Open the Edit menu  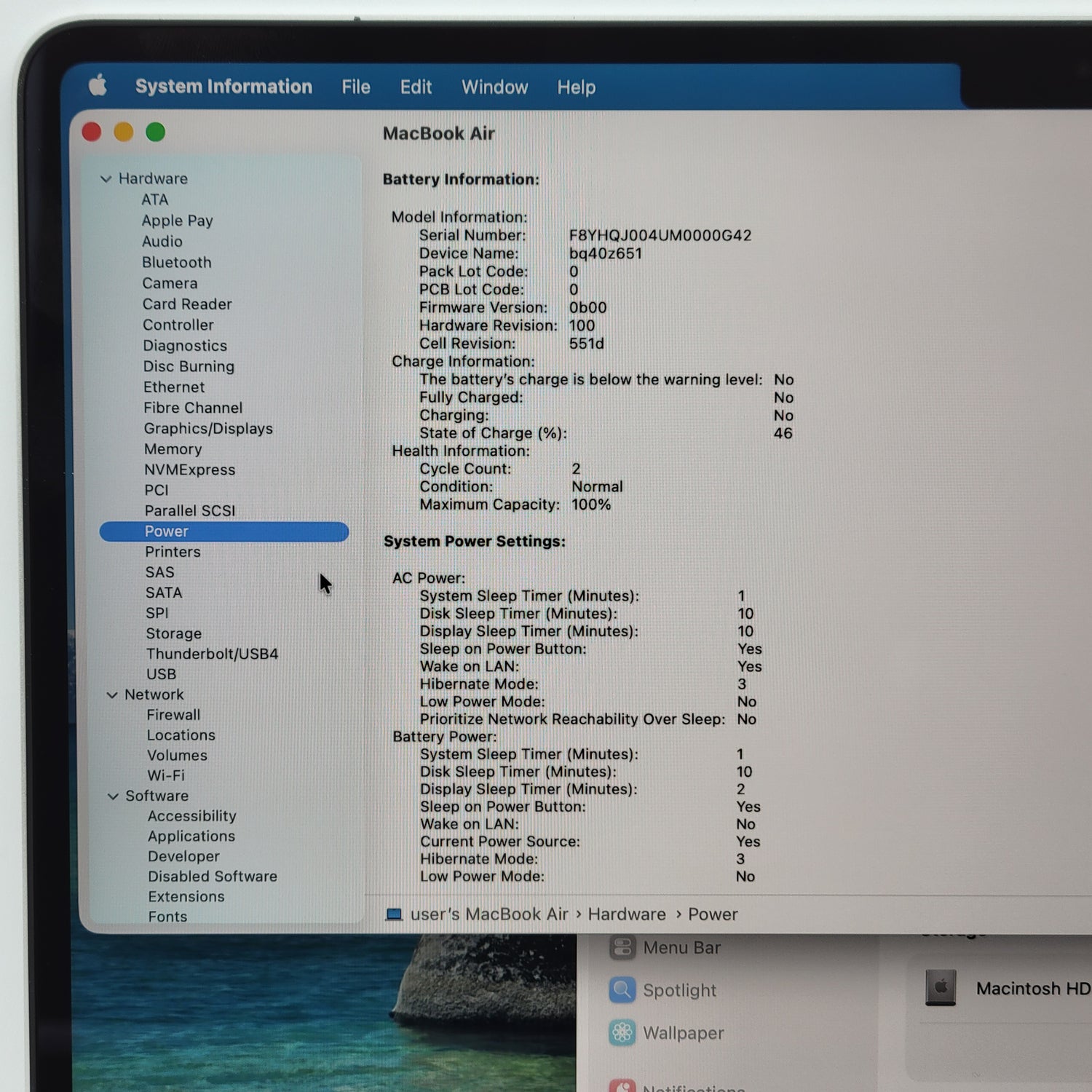[416, 87]
